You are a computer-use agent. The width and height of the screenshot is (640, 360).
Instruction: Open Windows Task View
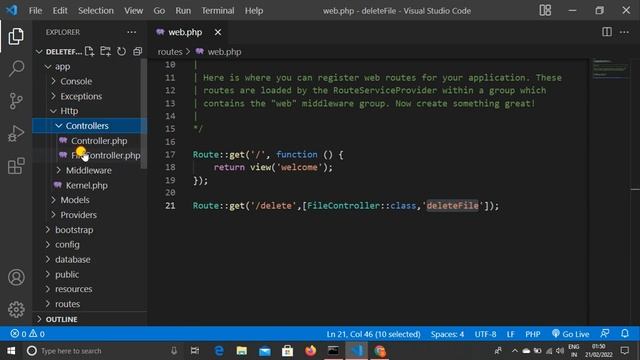195,351
